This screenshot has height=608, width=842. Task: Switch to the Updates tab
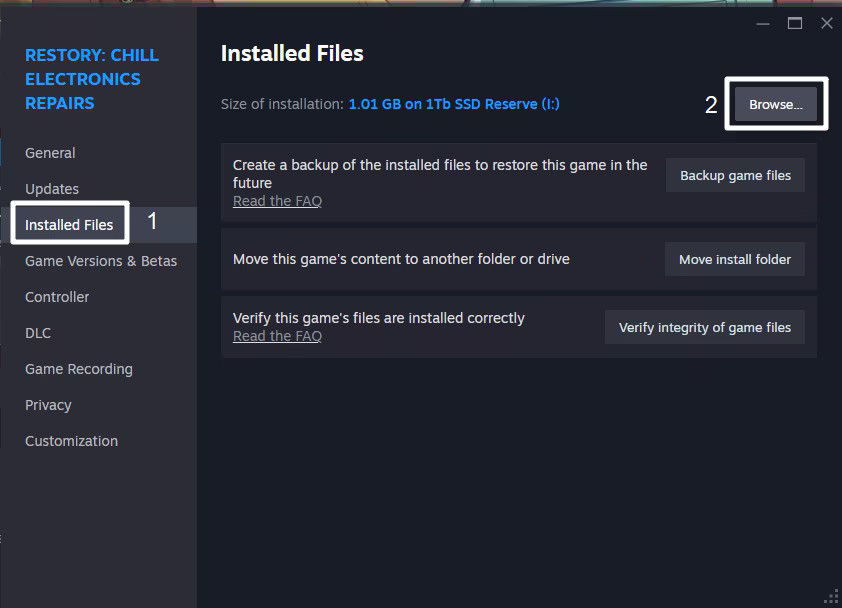pos(52,189)
